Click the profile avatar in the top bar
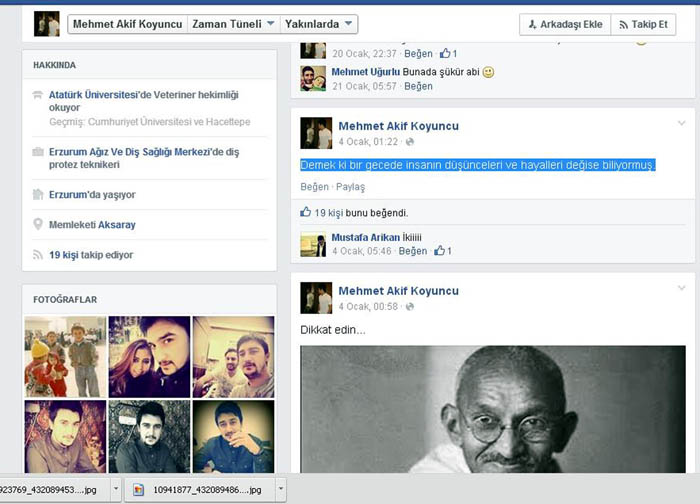This screenshot has width=700, height=504. tap(47, 24)
